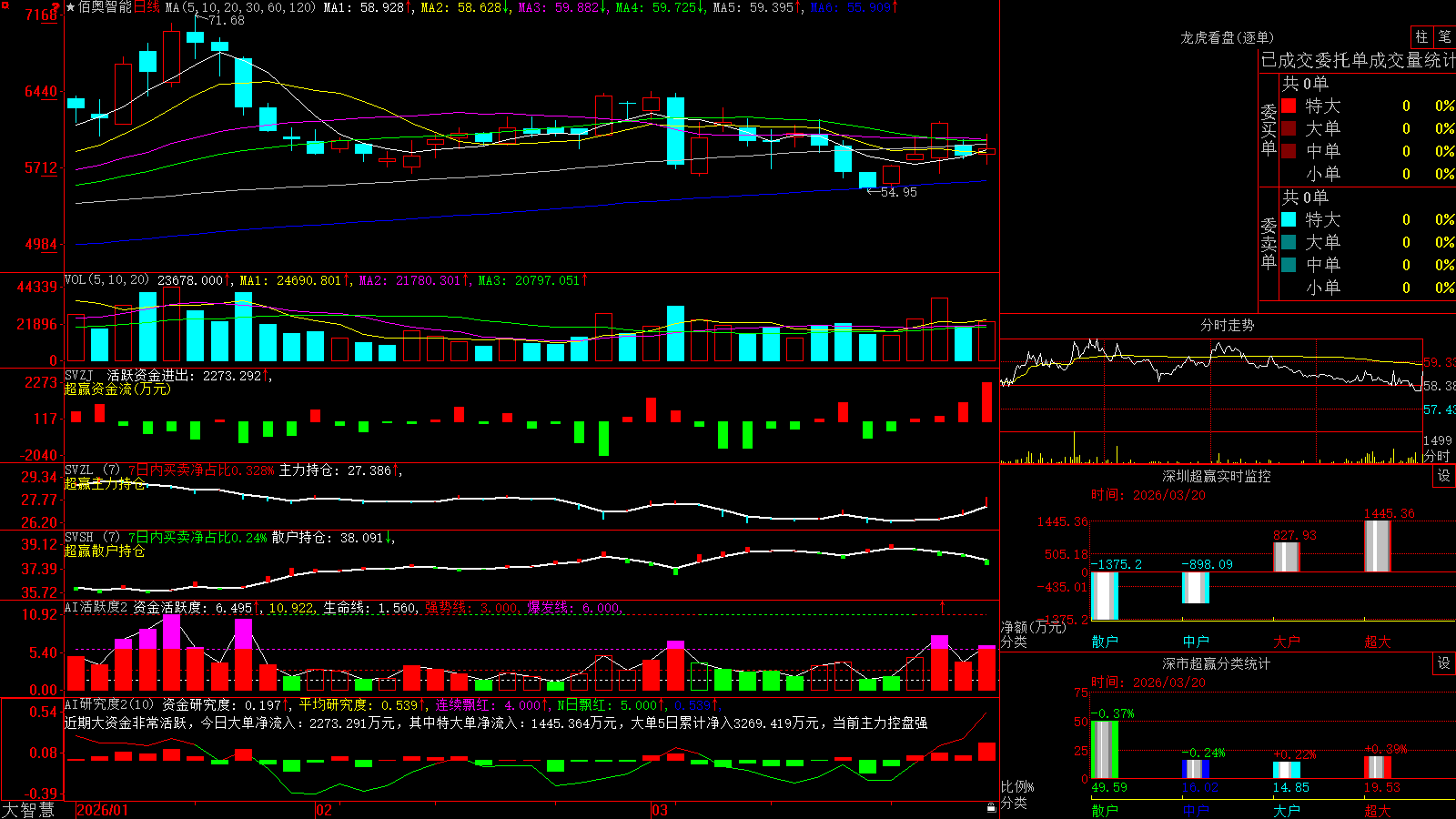Click the star icon before 佰奥智能

click(x=71, y=7)
